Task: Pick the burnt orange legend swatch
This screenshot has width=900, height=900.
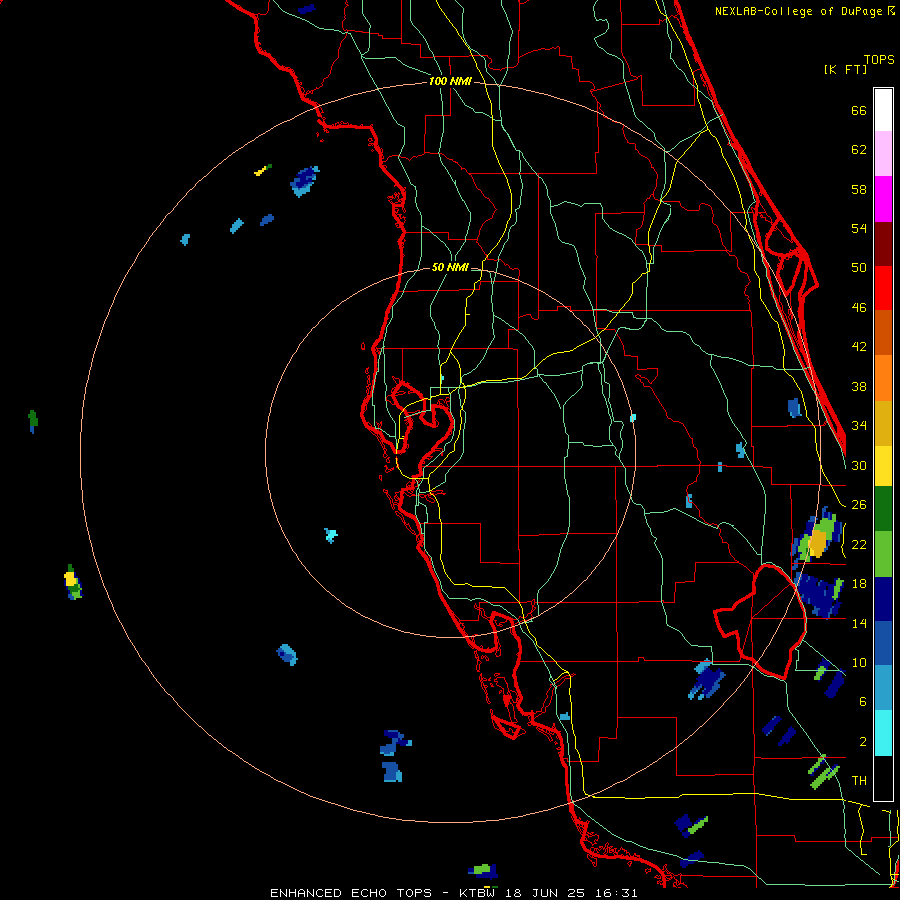Action: 883,333
